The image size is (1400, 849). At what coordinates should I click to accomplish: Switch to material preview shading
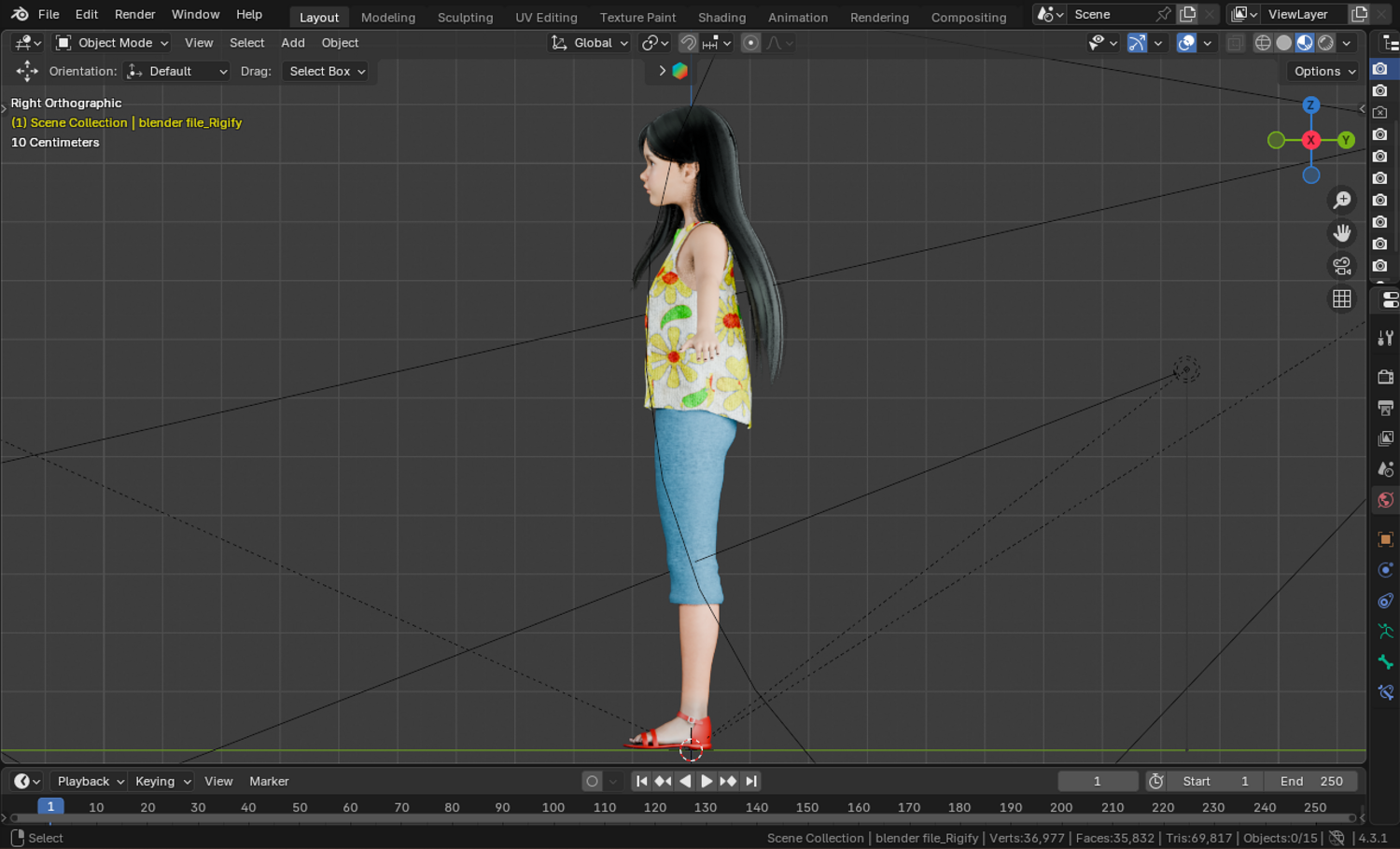point(1305,43)
